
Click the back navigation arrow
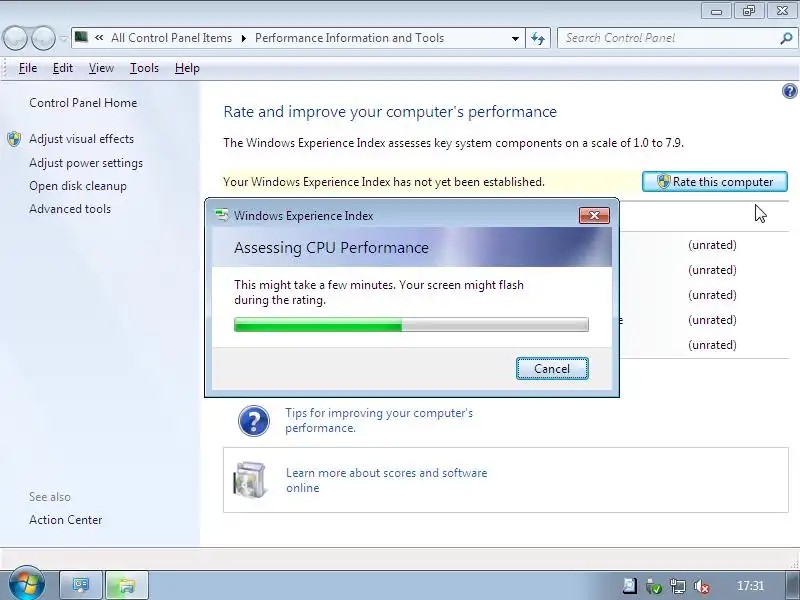tap(15, 38)
